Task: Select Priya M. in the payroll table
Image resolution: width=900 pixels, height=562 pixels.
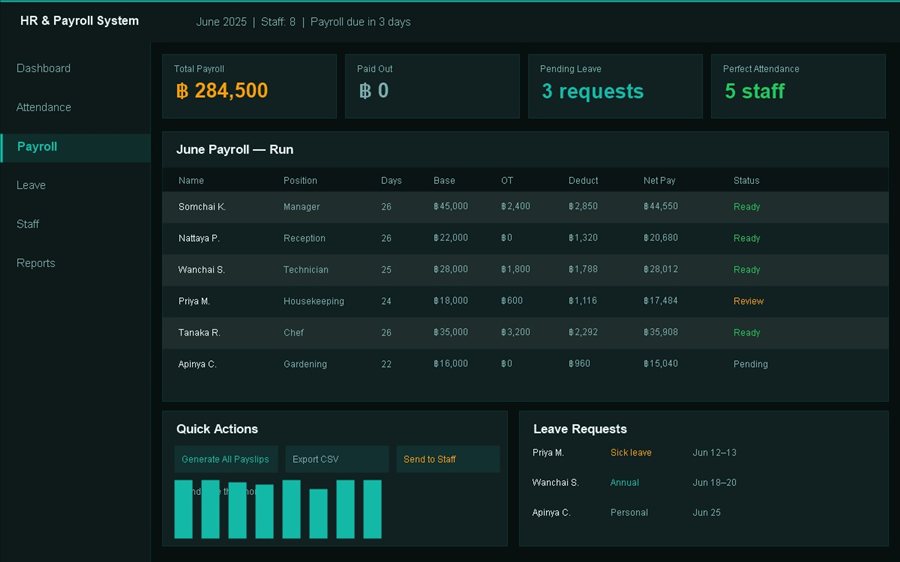Action: click(194, 301)
